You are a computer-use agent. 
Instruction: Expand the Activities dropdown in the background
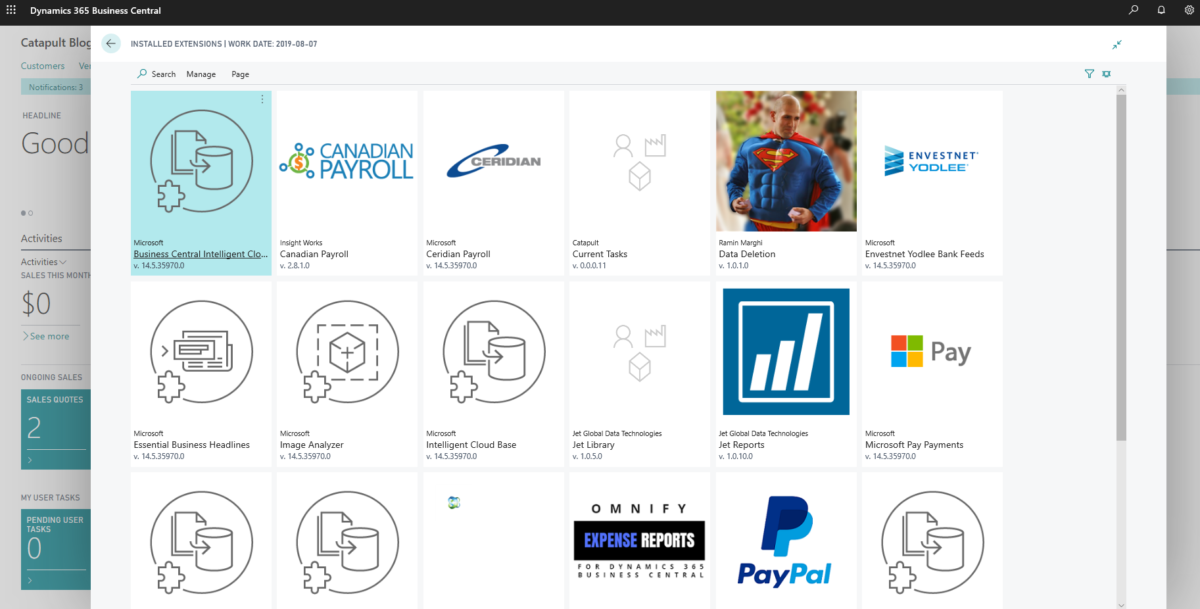42,262
